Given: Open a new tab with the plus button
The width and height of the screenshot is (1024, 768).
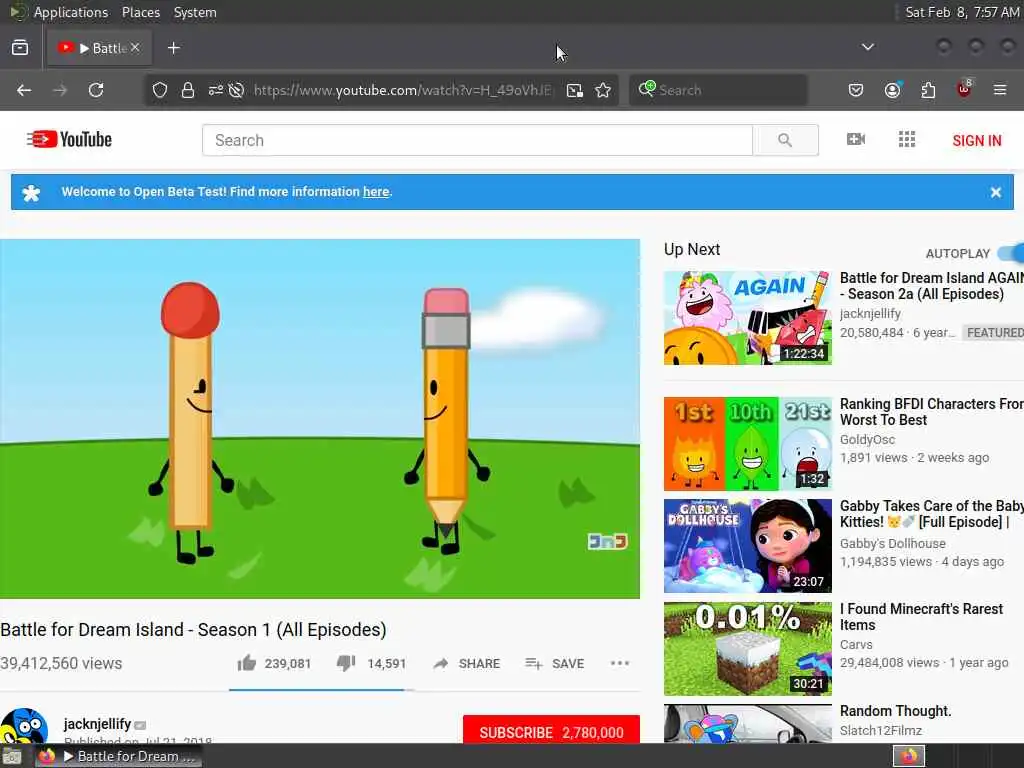Looking at the screenshot, I should (174, 48).
